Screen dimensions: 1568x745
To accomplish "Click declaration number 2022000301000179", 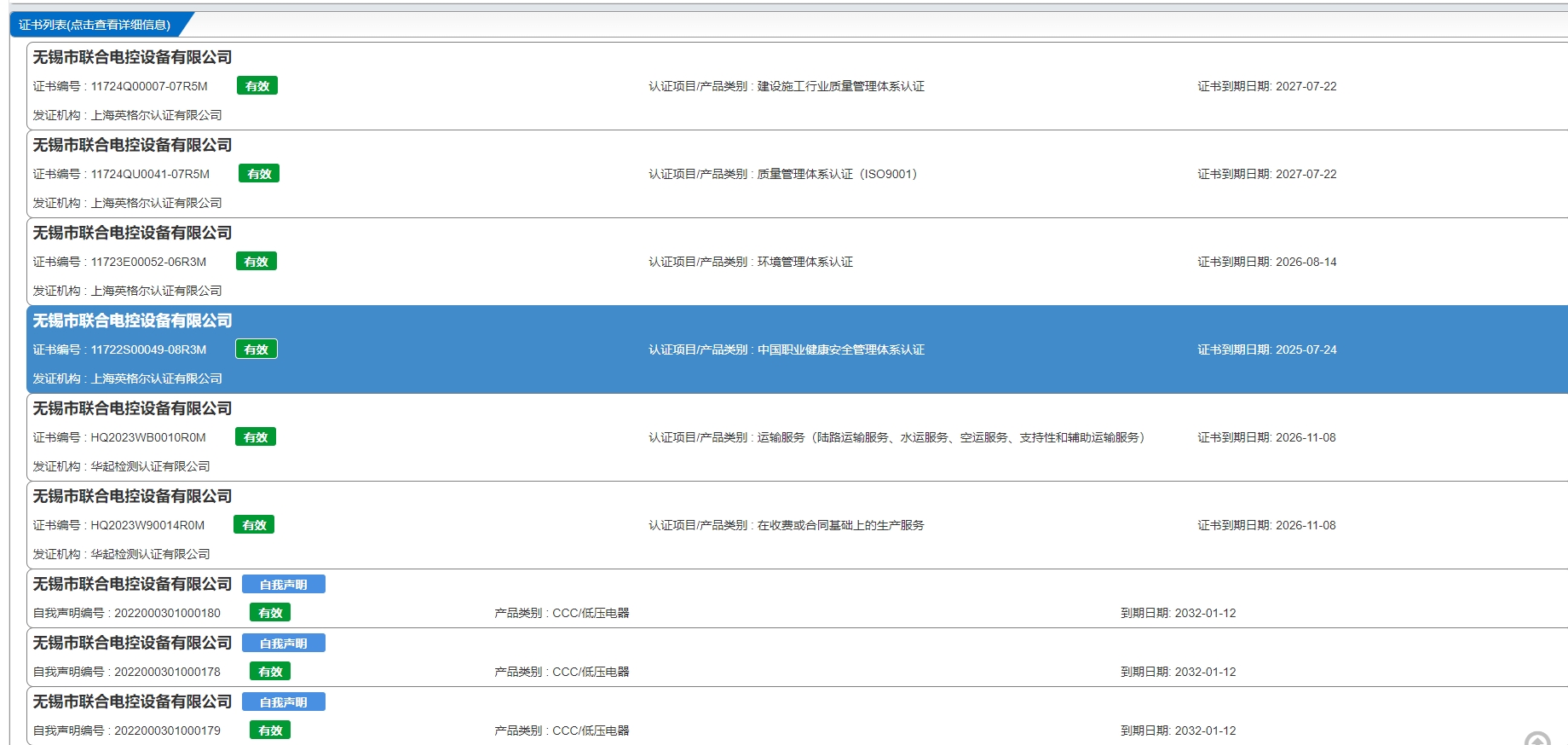I will click(167, 731).
